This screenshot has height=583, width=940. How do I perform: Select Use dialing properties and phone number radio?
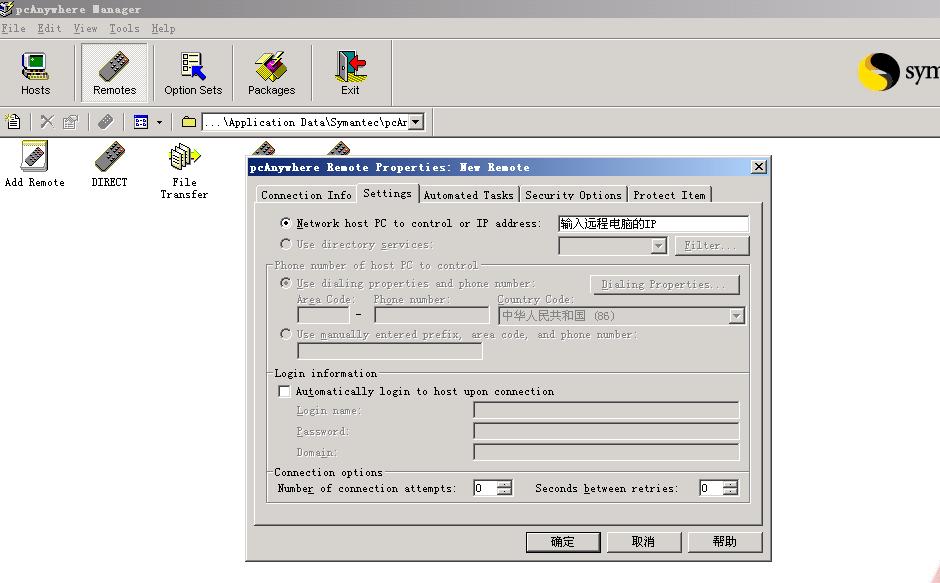tap(286, 283)
